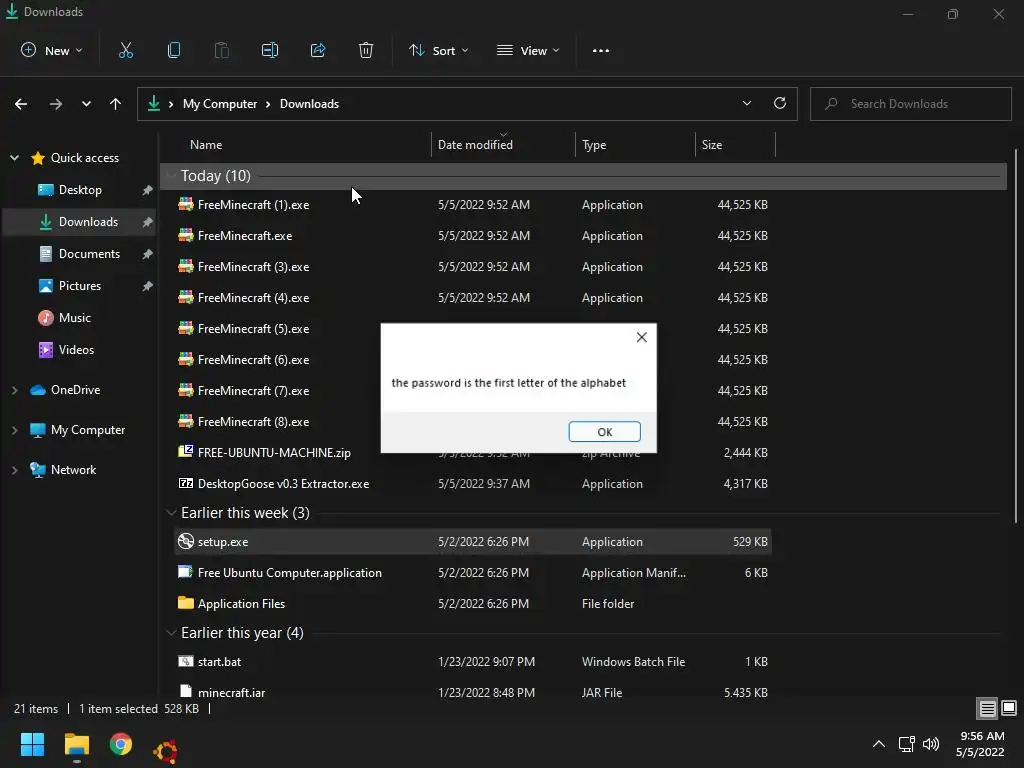This screenshot has height=768, width=1024.
Task: Open Recent locations chevron next to arrows
Action: tap(86, 104)
